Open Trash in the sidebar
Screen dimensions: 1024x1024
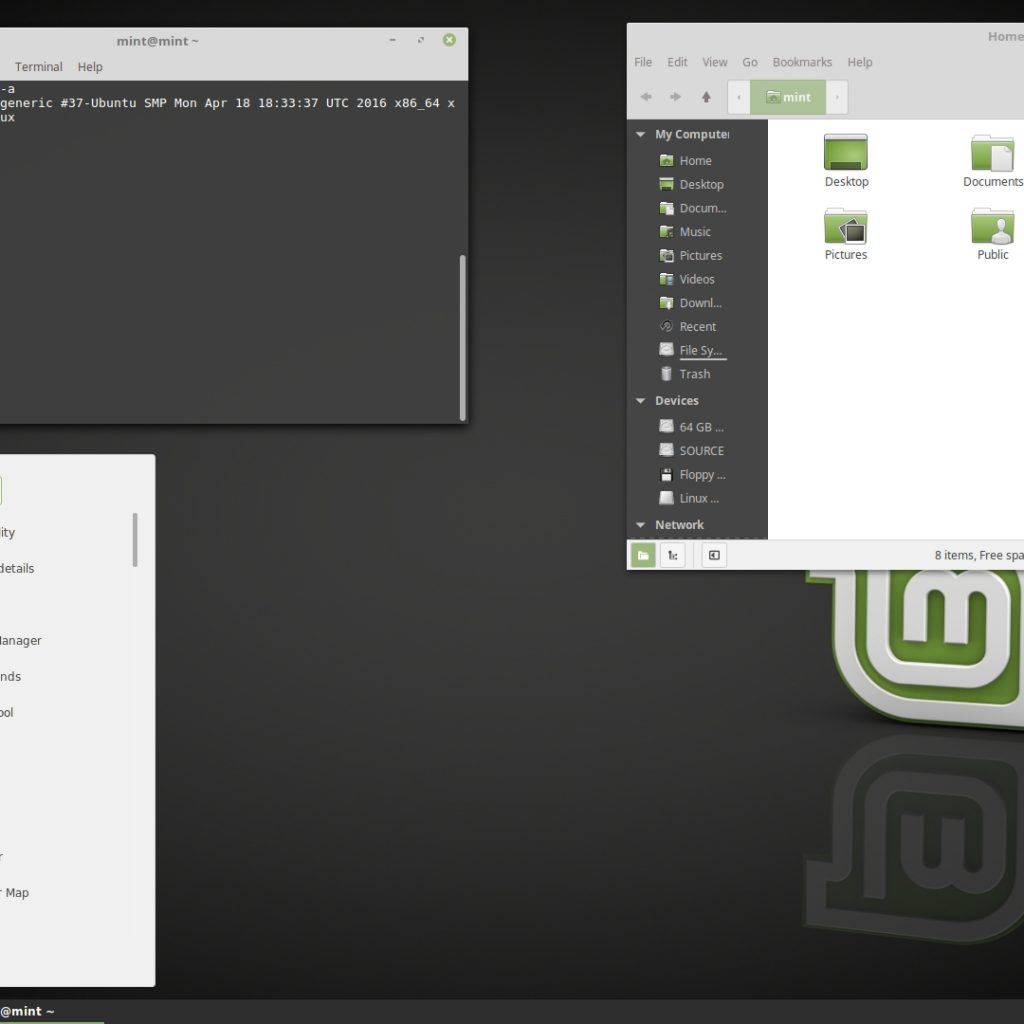point(696,374)
